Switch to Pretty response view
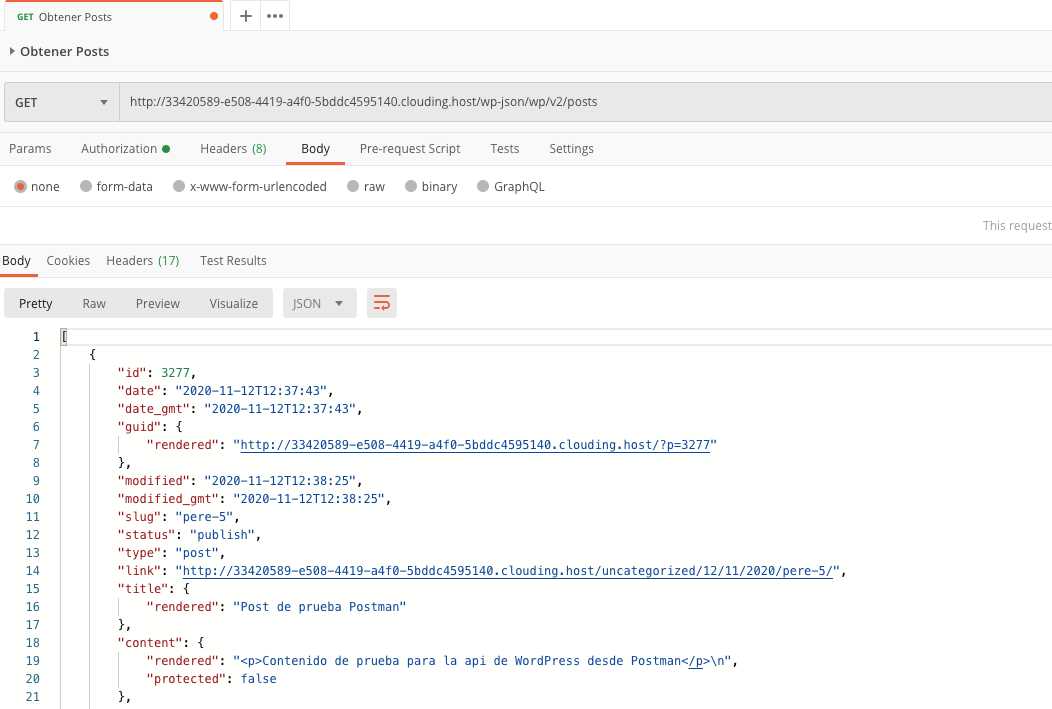Image resolution: width=1052 pixels, height=709 pixels. 36,303
